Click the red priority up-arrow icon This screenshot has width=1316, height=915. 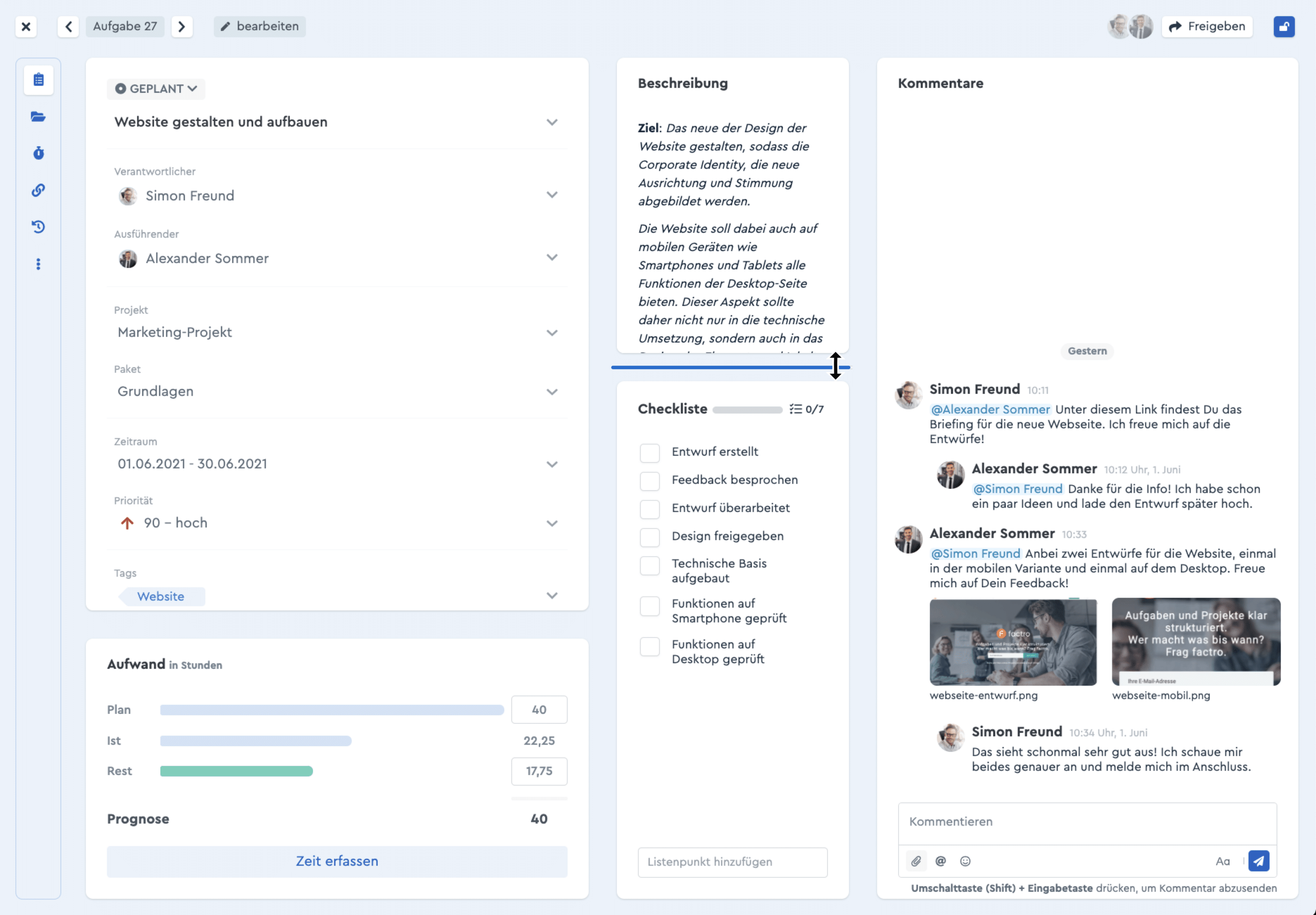[x=127, y=523]
